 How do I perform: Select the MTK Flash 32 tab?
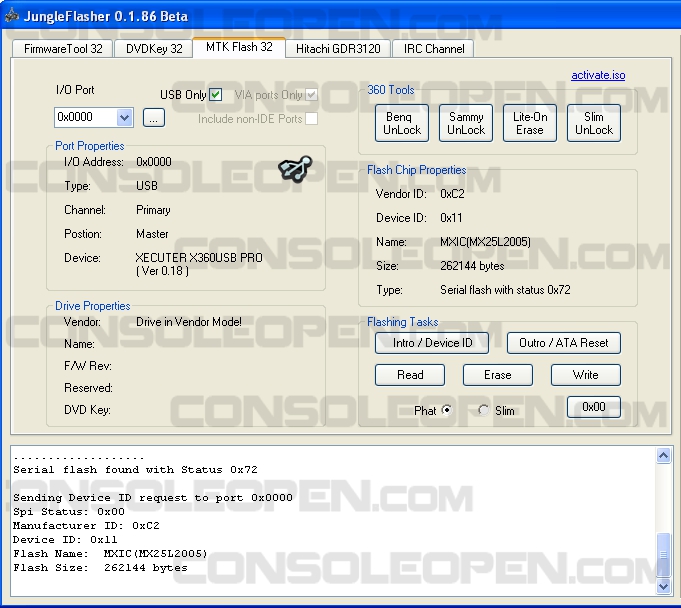coord(239,47)
